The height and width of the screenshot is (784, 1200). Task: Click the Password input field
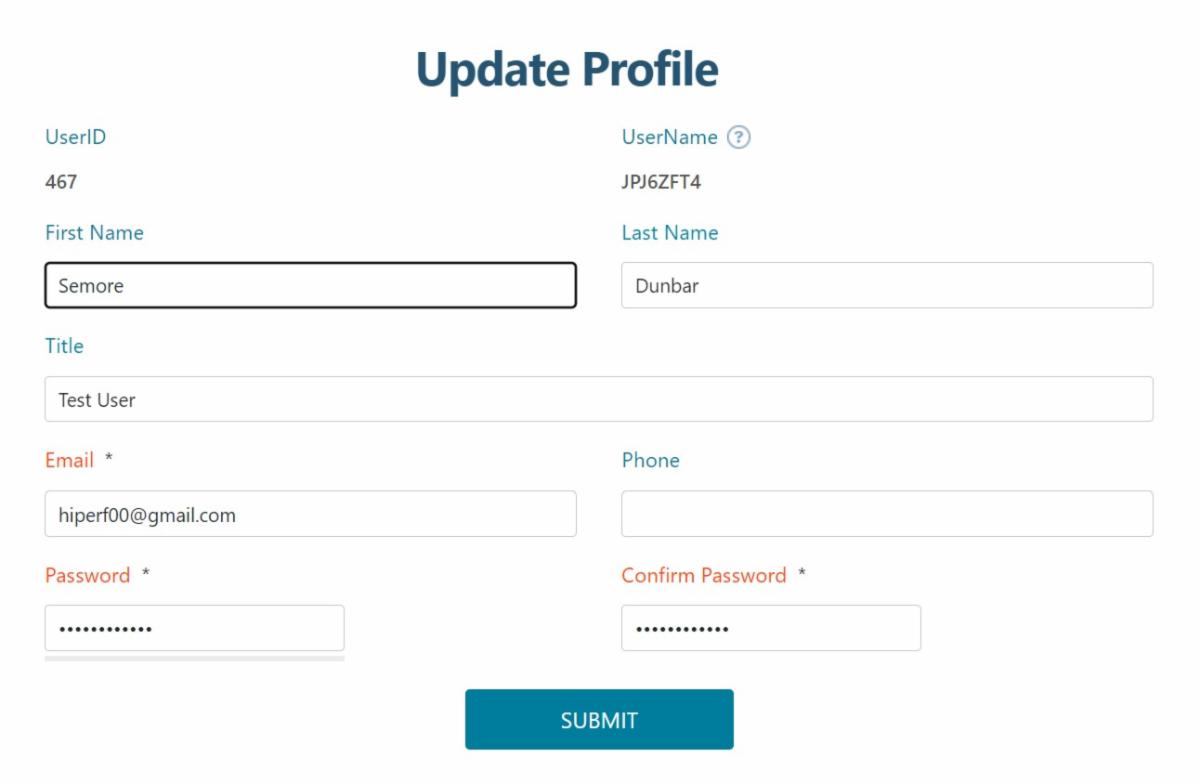click(194, 628)
